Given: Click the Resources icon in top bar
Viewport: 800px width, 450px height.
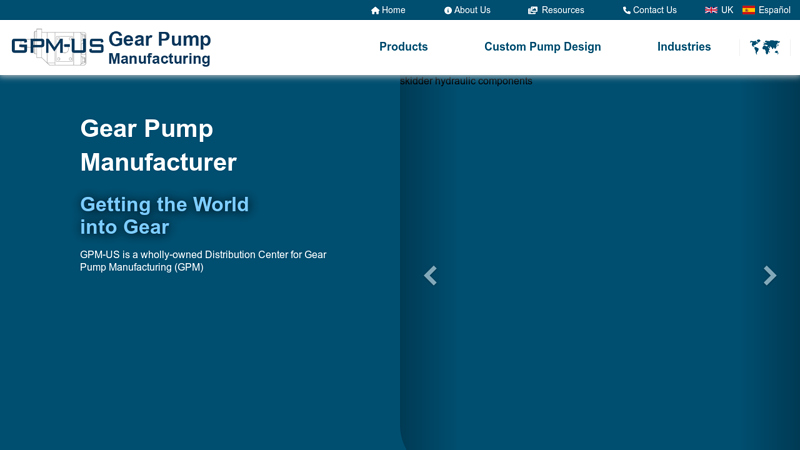Looking at the screenshot, I should (x=533, y=10).
